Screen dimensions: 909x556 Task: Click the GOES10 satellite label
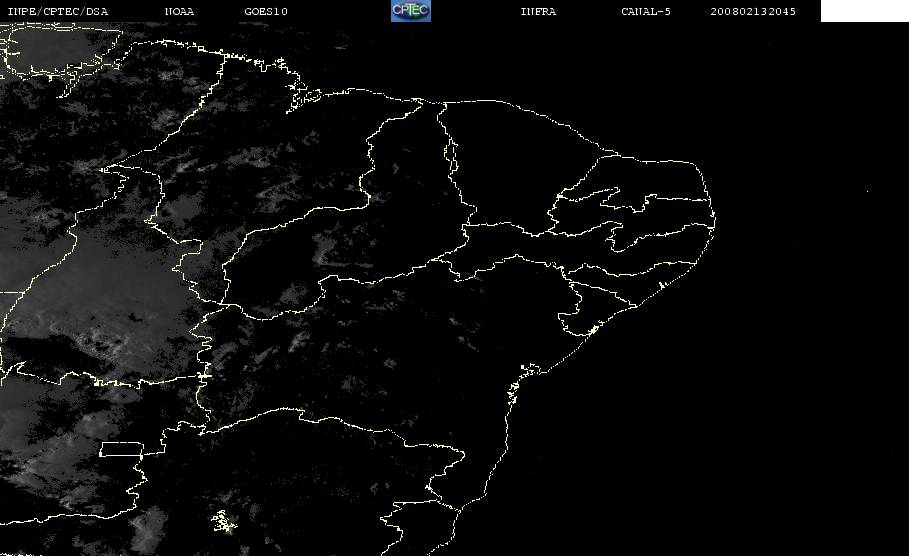pos(266,12)
